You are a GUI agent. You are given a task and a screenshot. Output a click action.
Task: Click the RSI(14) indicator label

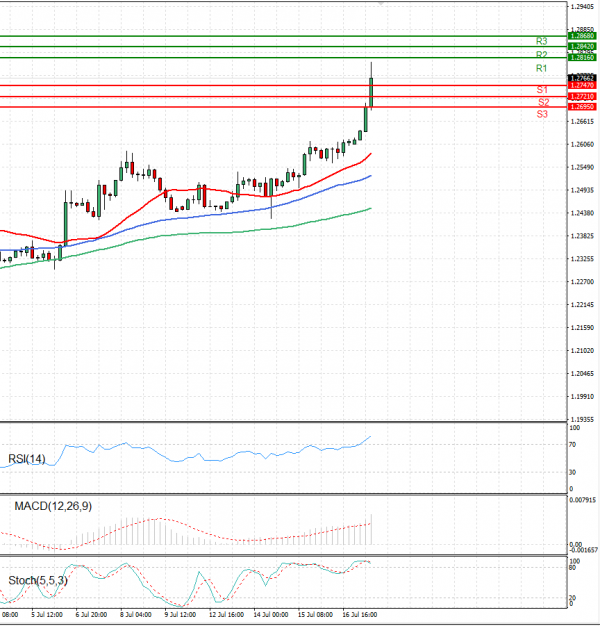27,459
